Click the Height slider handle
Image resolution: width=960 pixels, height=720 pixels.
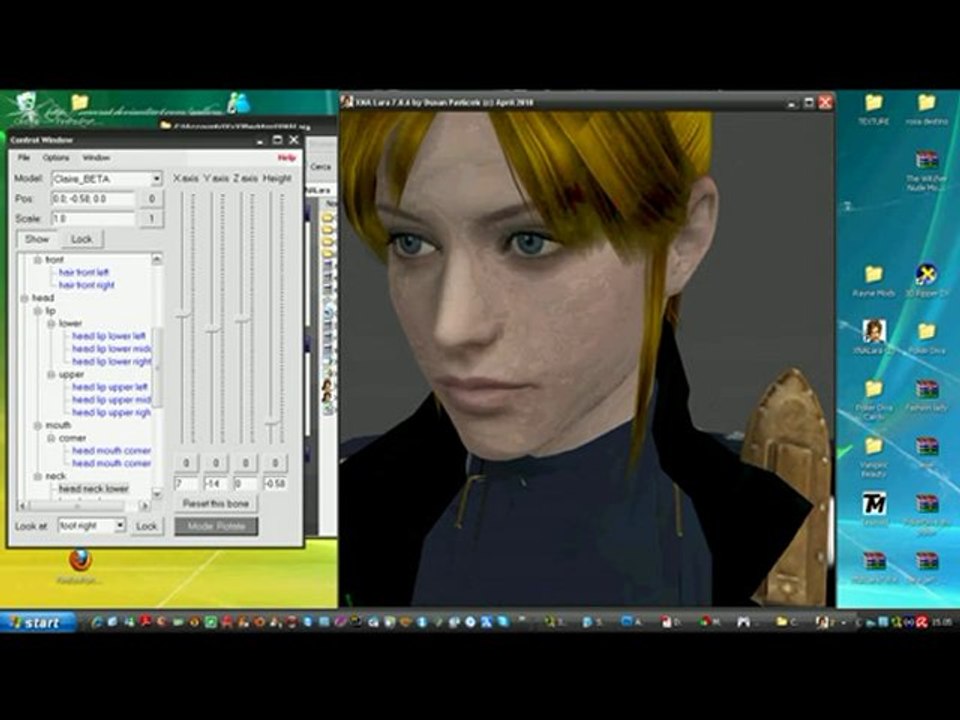pyautogui.click(x=272, y=422)
